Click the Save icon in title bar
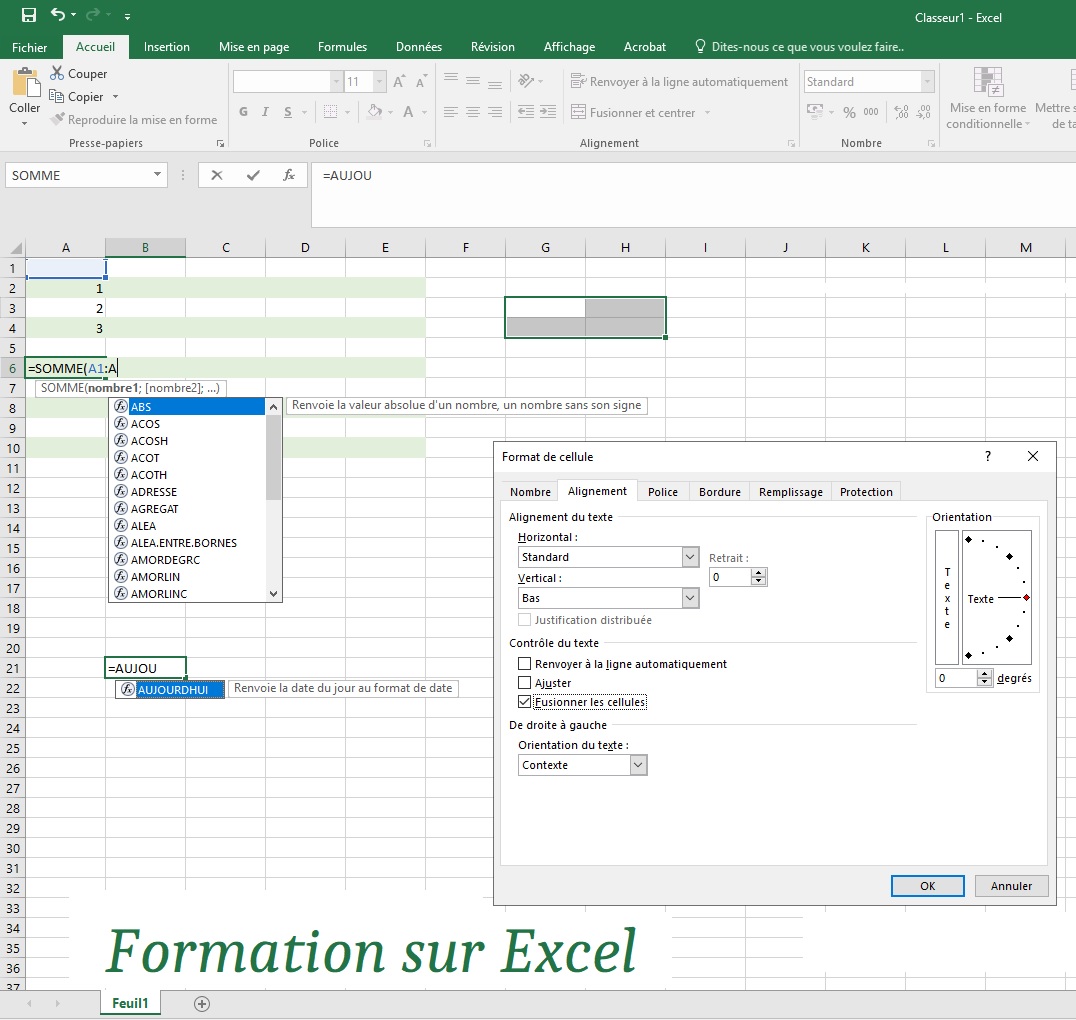Image resolution: width=1076 pixels, height=1020 pixels. click(x=29, y=15)
